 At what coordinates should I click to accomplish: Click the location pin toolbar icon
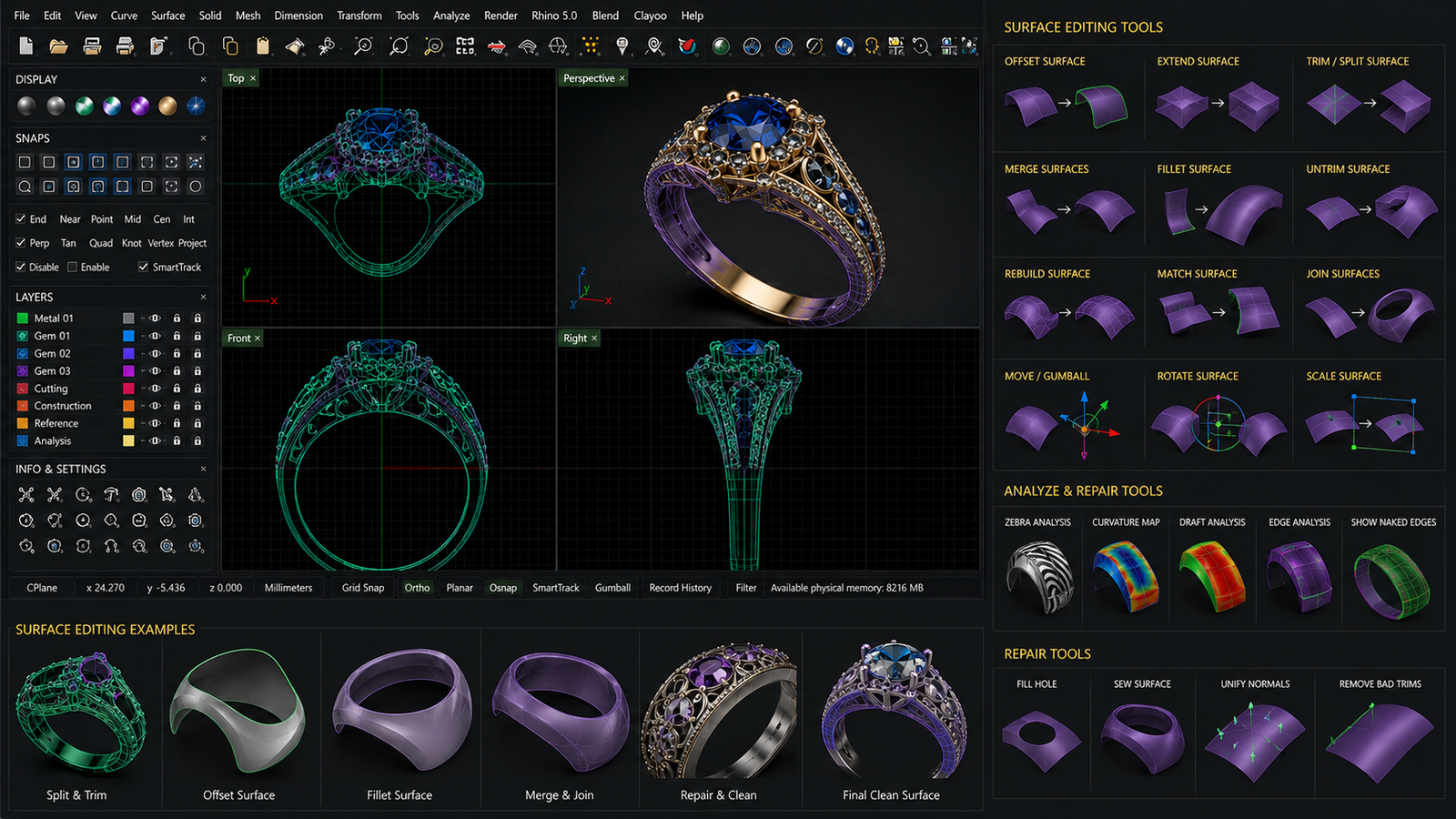tap(622, 45)
